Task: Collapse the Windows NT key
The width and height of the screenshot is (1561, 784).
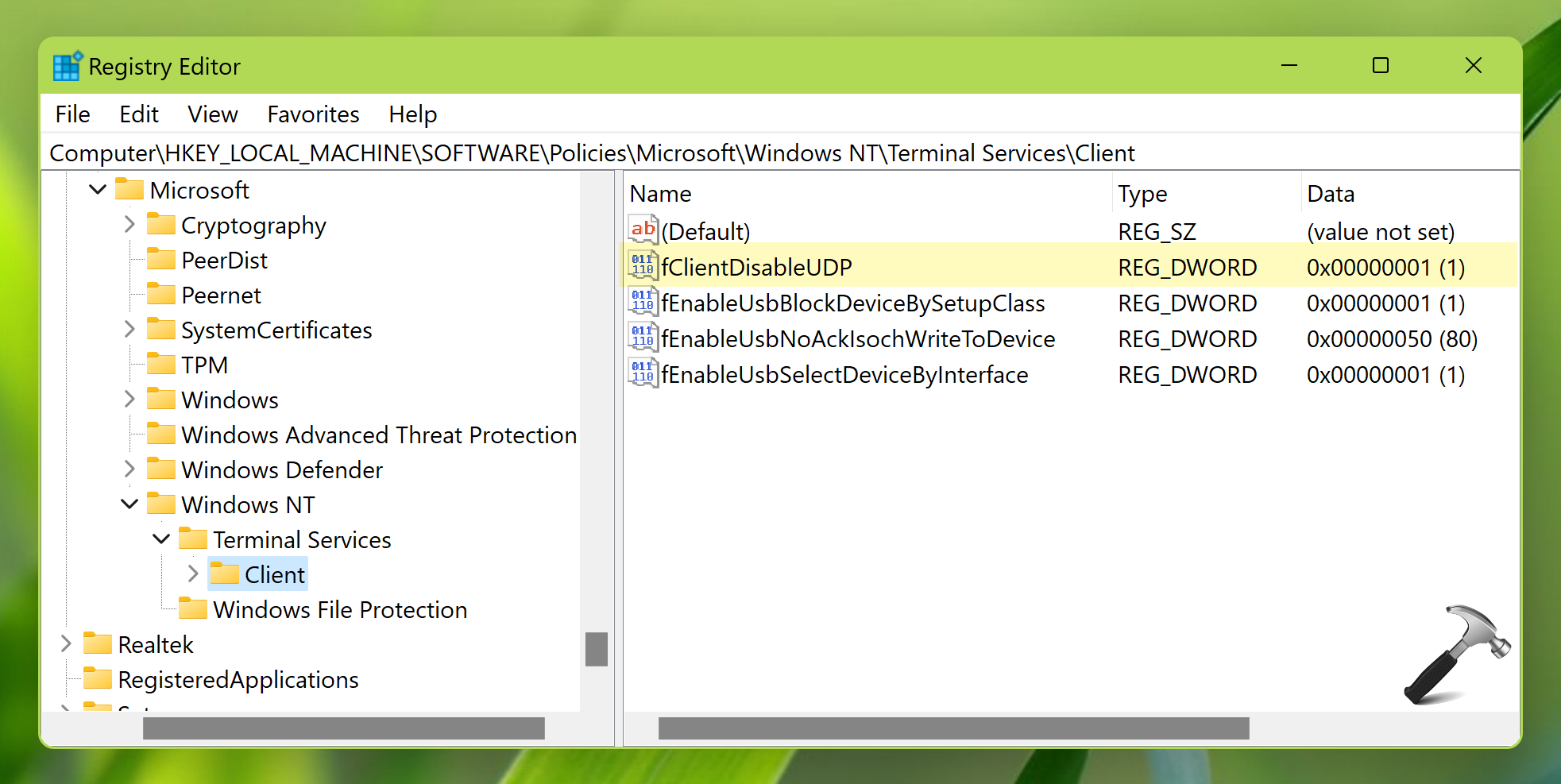Action: point(129,504)
